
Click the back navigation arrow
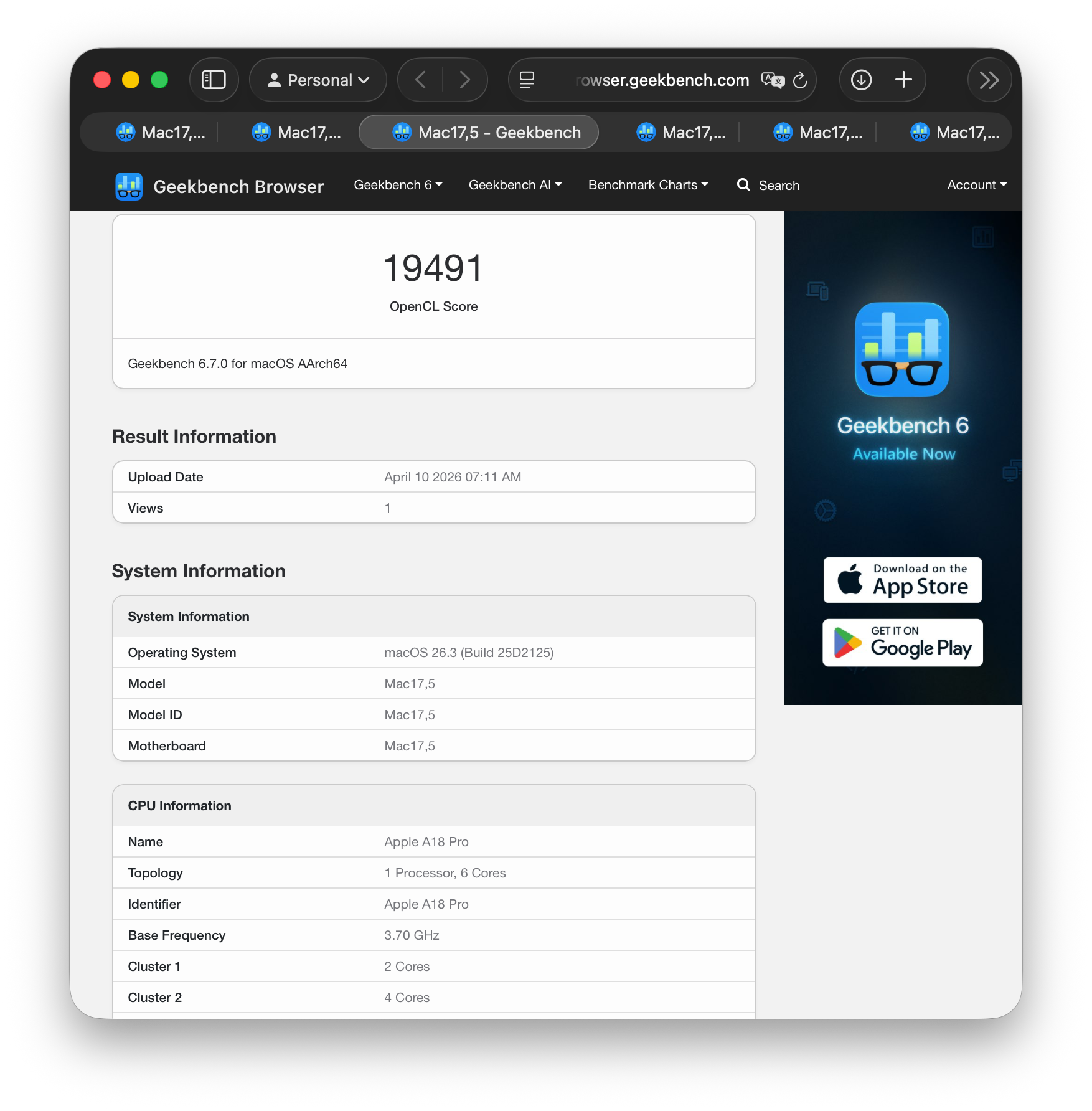pyautogui.click(x=421, y=80)
